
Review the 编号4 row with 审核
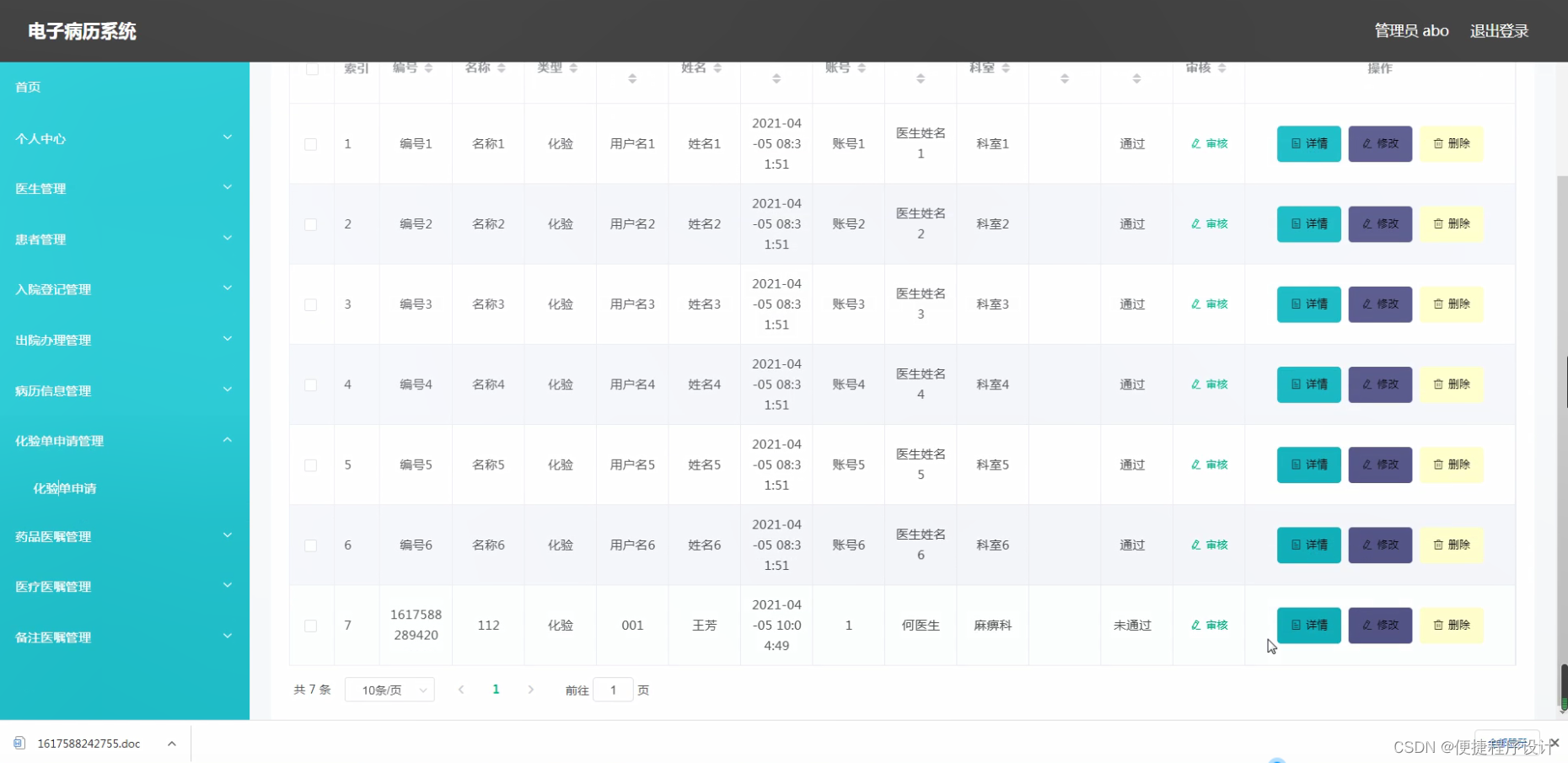1209,384
